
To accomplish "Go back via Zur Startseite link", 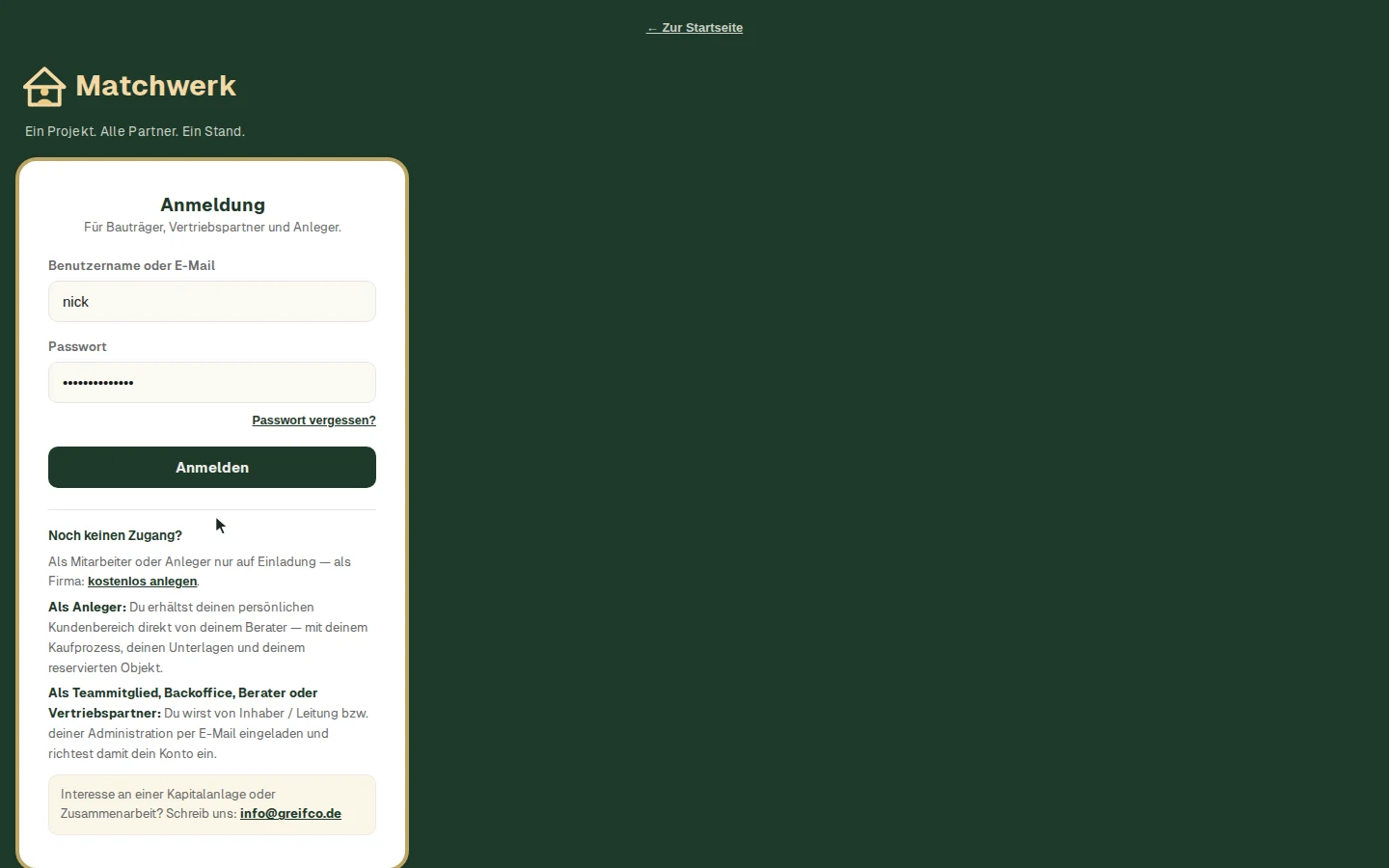I will point(694,28).
